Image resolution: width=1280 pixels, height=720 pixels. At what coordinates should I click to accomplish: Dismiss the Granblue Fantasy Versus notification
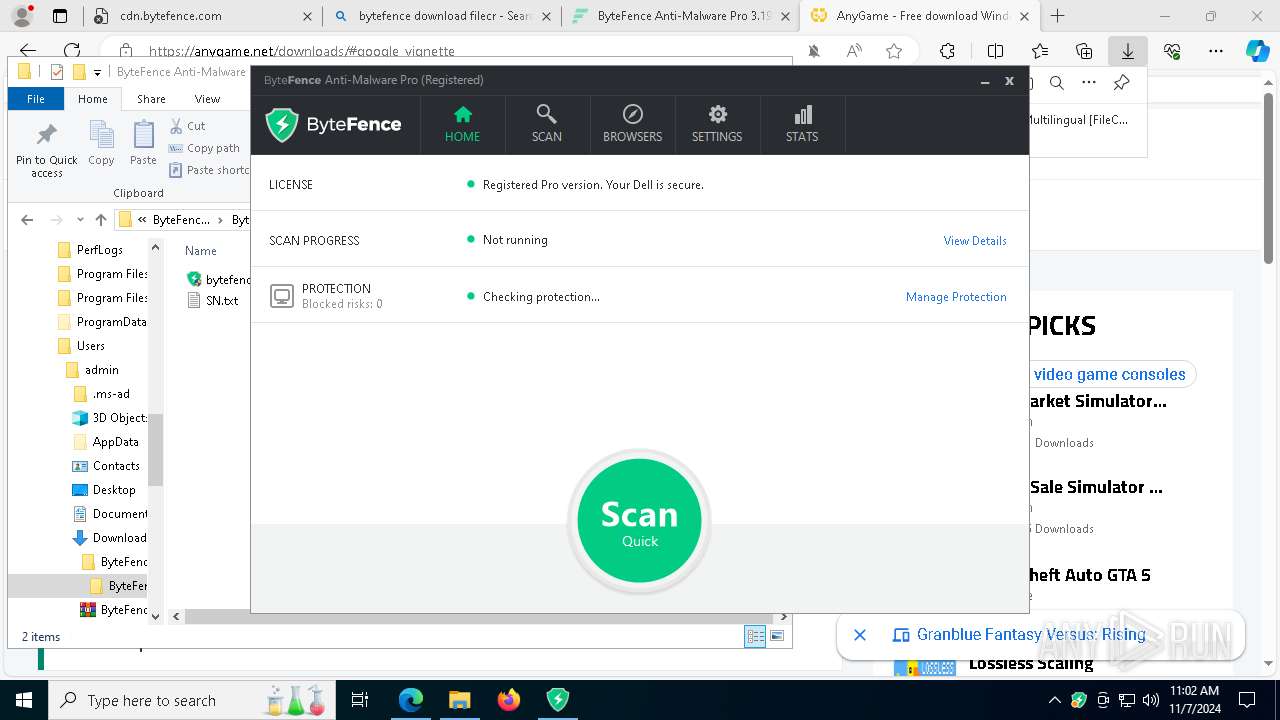click(859, 635)
